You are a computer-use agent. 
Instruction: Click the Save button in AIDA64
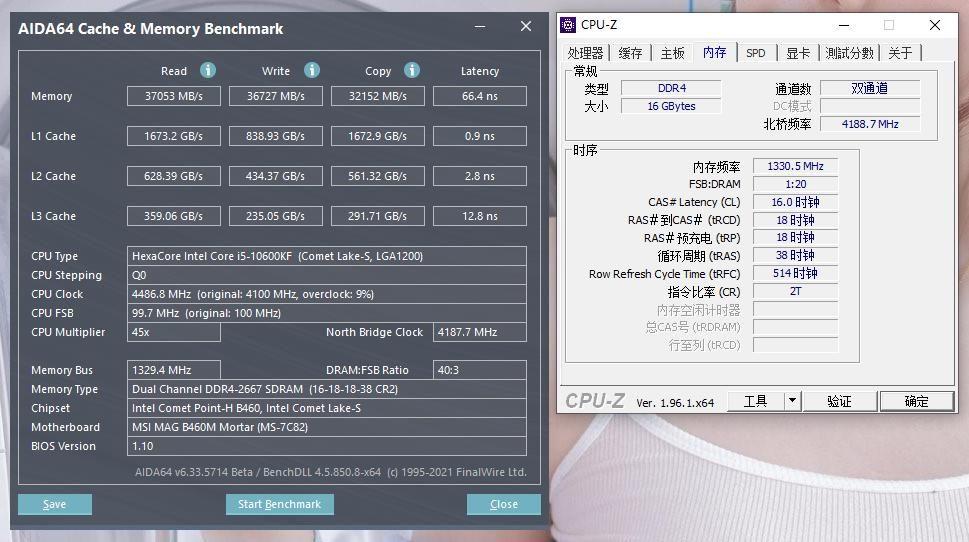[55, 504]
